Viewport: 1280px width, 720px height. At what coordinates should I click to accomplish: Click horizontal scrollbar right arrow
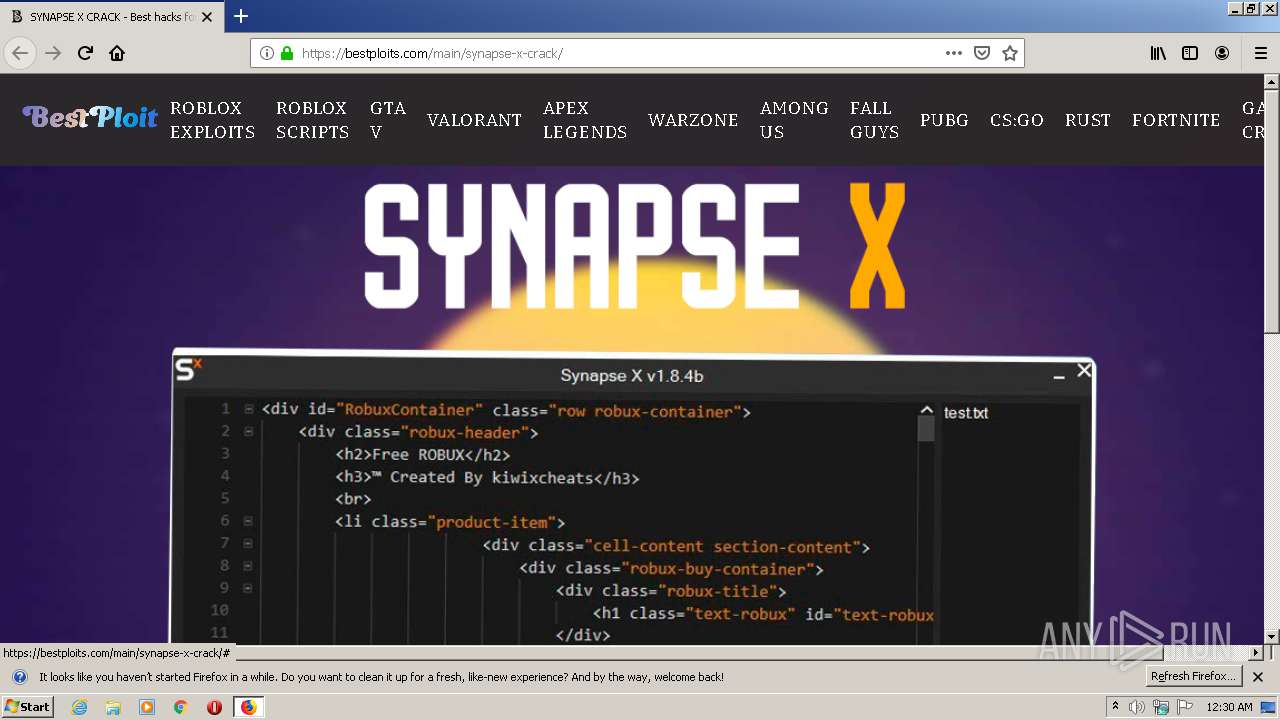pyautogui.click(x=1256, y=652)
